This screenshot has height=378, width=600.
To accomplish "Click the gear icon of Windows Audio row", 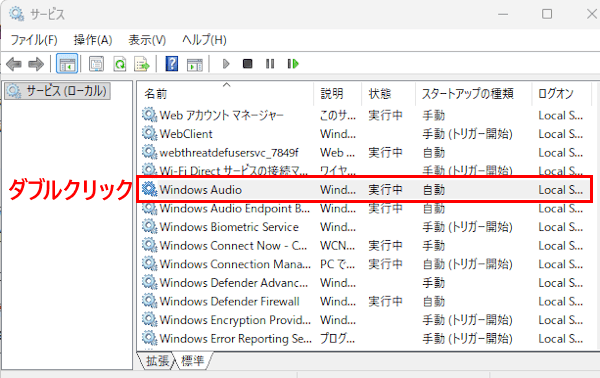I will point(149,189).
